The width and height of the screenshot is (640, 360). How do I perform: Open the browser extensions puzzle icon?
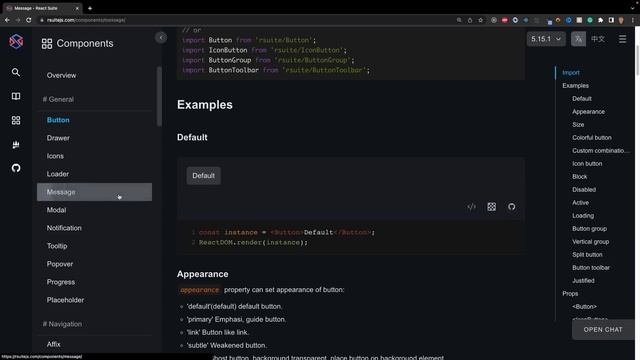point(600,20)
